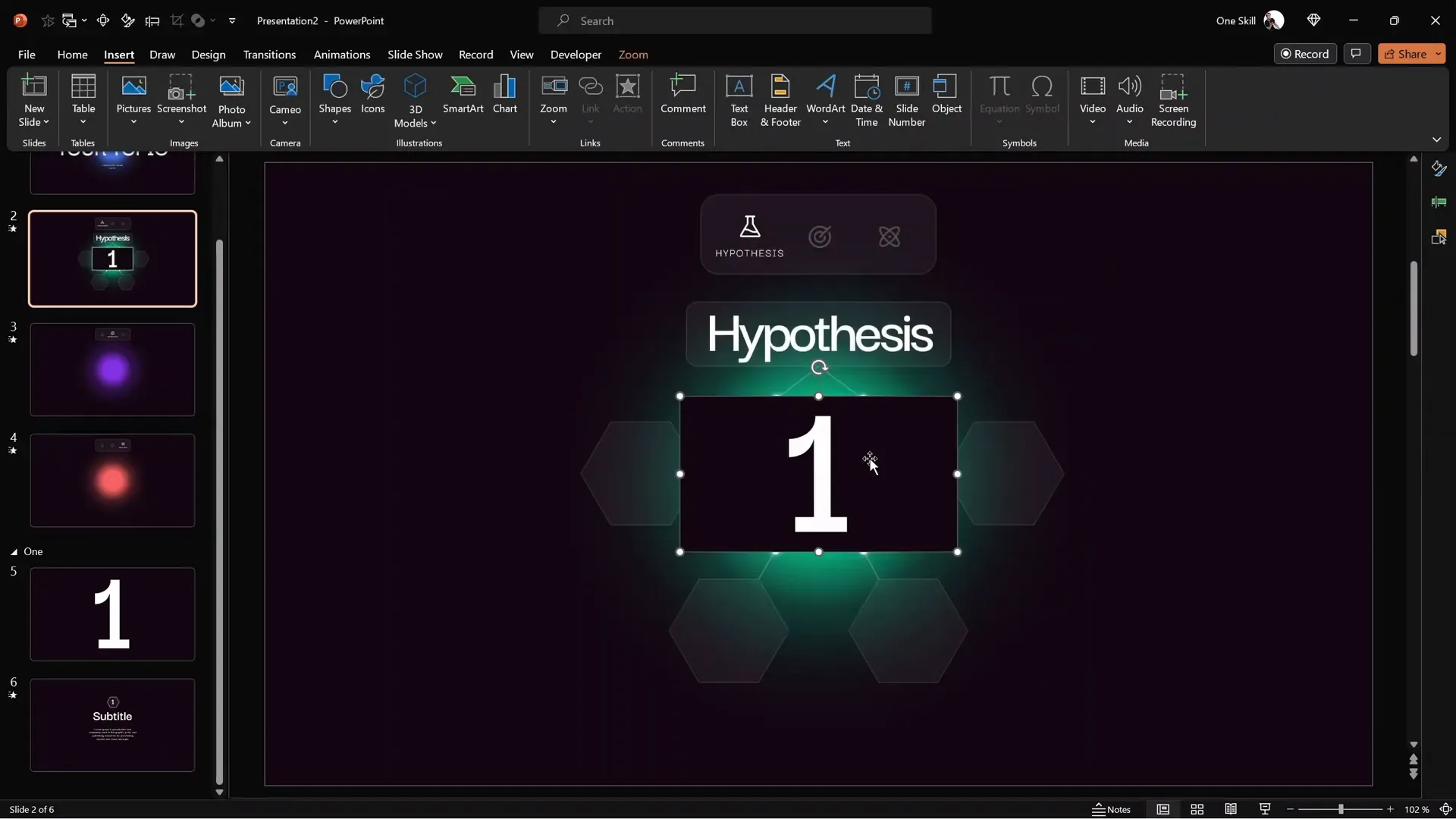Insert Date & Time
Image resolution: width=1456 pixels, height=819 pixels.
[866, 101]
